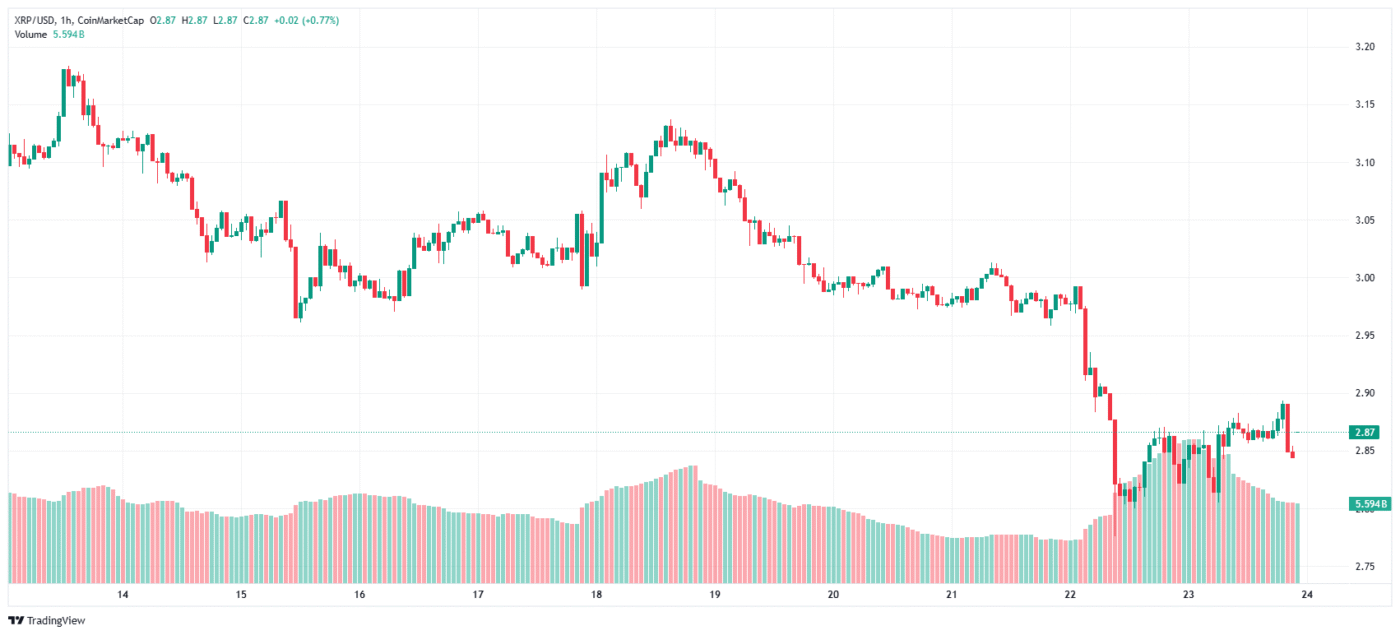Select date label 18 on time axis

click(596, 595)
